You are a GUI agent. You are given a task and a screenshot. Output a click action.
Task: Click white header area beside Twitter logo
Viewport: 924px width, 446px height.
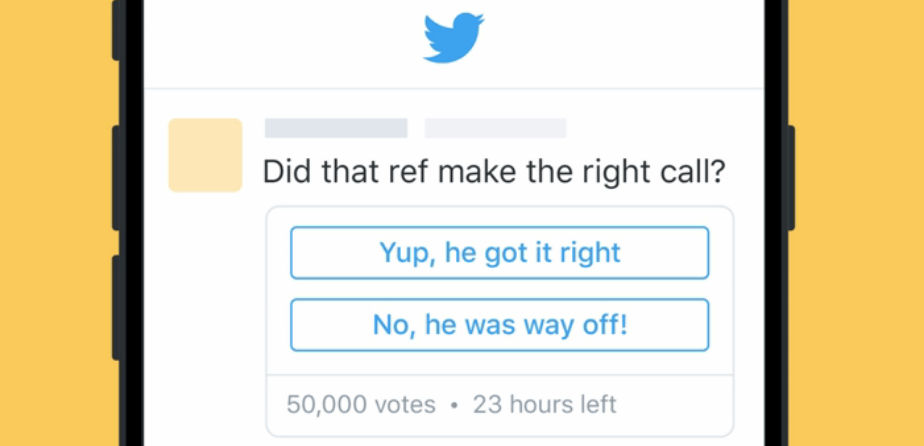(x=620, y=40)
